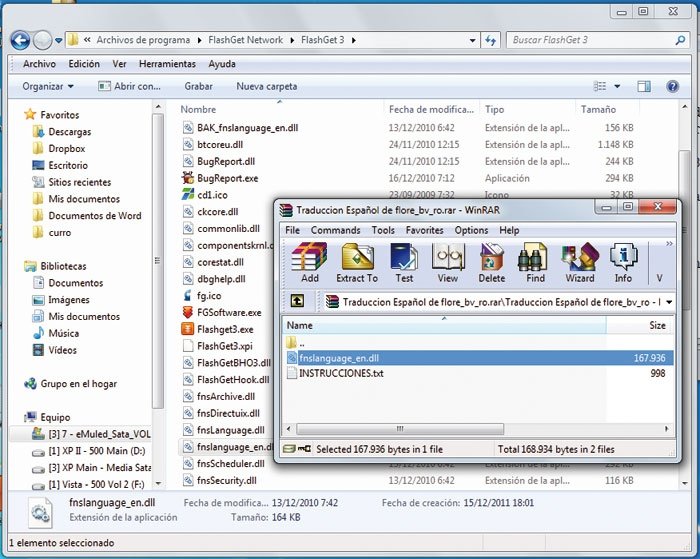Click the change view icon in Explorer
The width and height of the screenshot is (700, 559).
[600, 86]
